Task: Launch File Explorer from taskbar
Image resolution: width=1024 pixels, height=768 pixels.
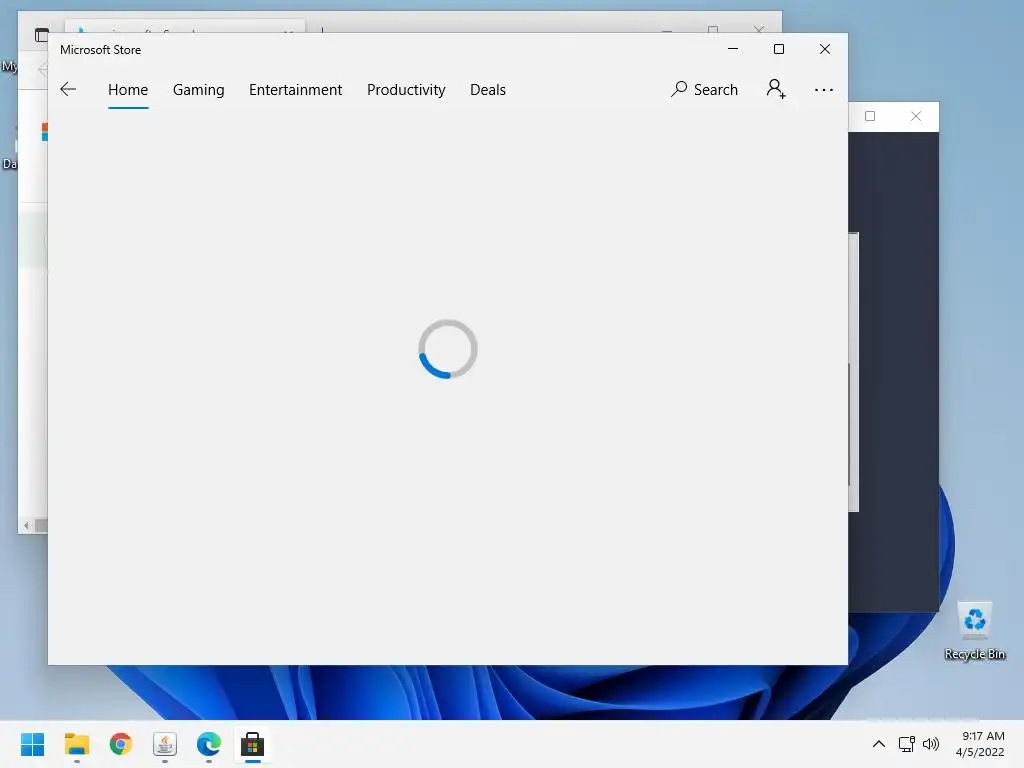Action: coord(76,744)
